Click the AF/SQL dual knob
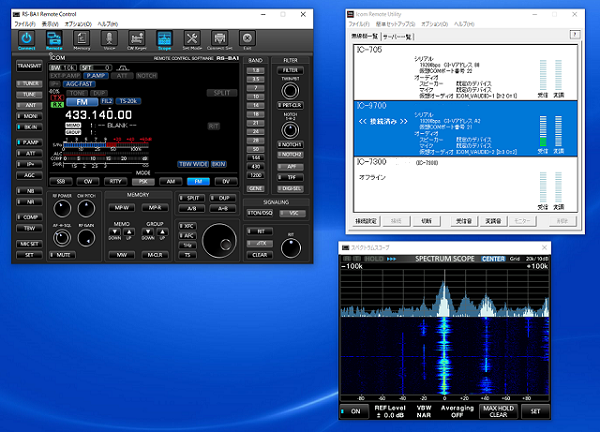Image resolution: width=600 pixels, height=432 pixels. coord(62,238)
